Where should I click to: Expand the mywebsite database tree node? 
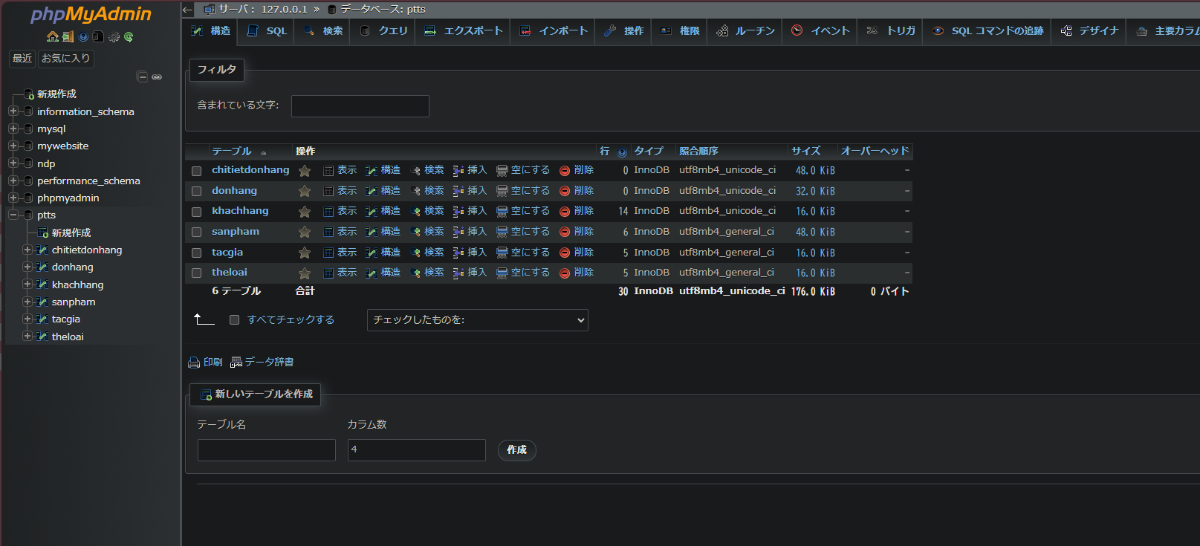coord(14,146)
